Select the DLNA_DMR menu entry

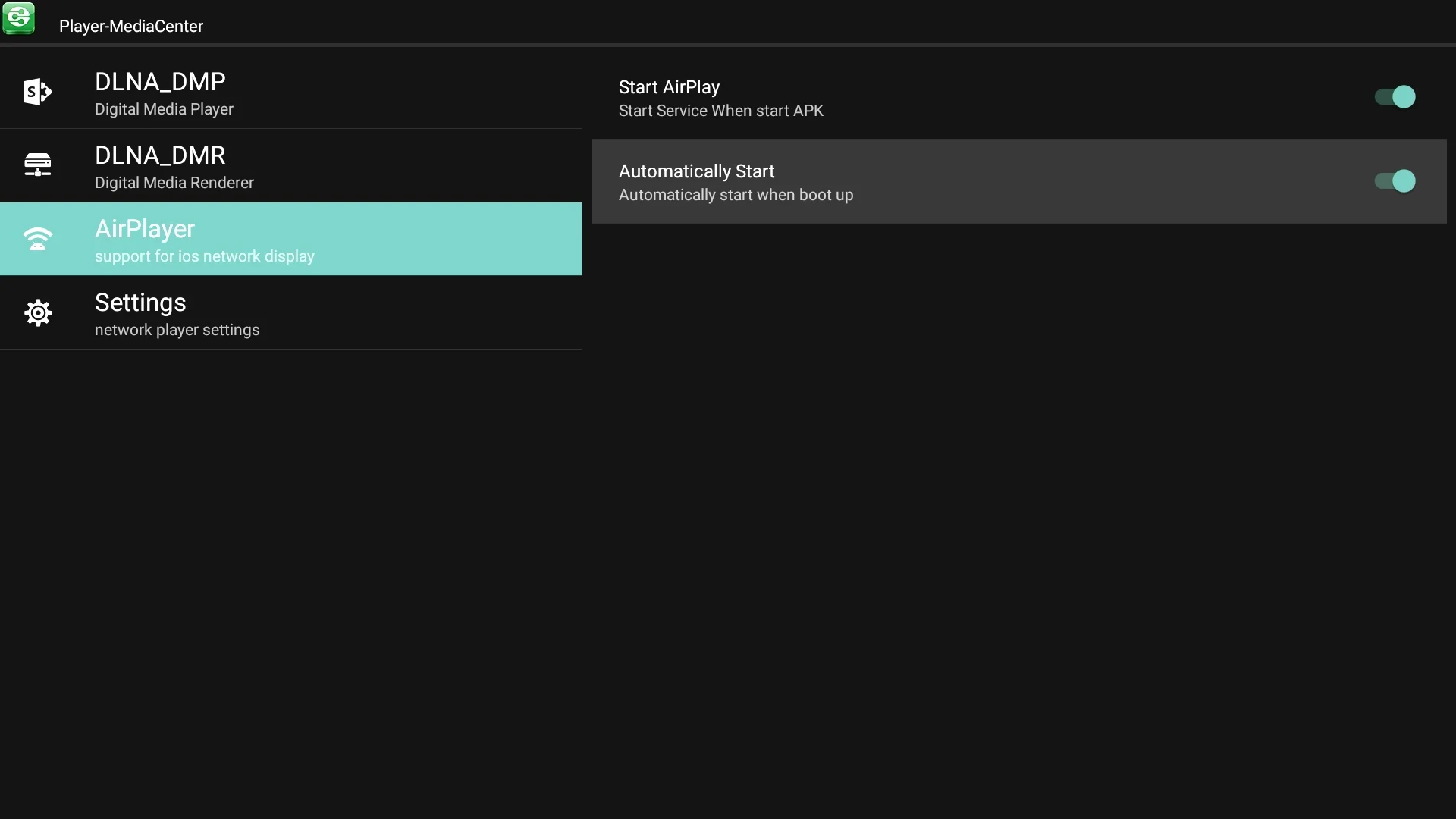291,165
